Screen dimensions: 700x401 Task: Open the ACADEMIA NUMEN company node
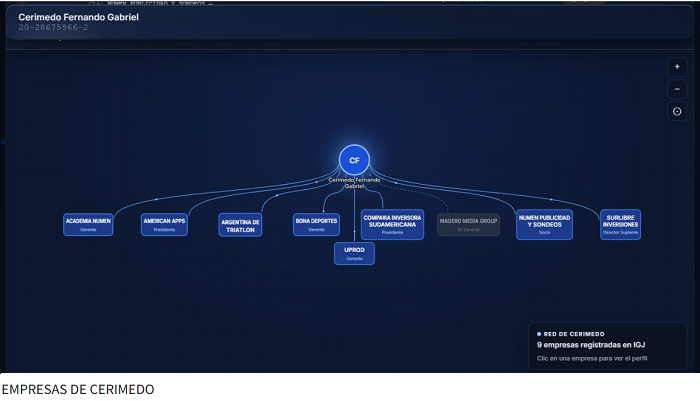point(88,224)
